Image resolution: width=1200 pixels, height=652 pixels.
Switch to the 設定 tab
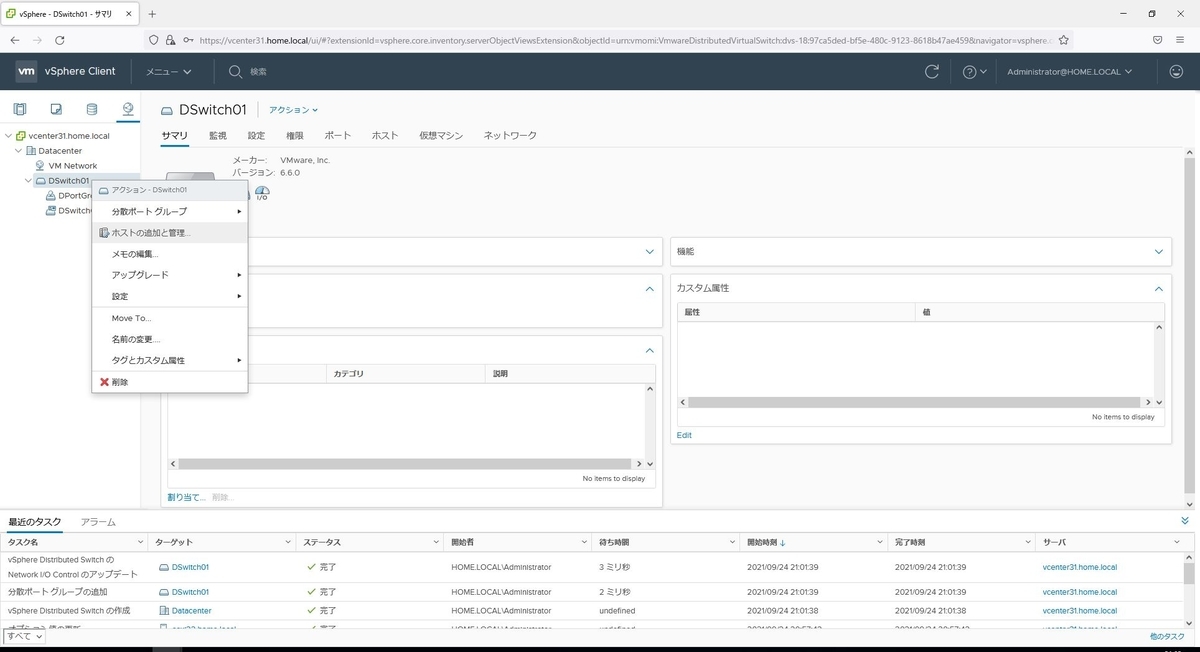[x=257, y=135]
